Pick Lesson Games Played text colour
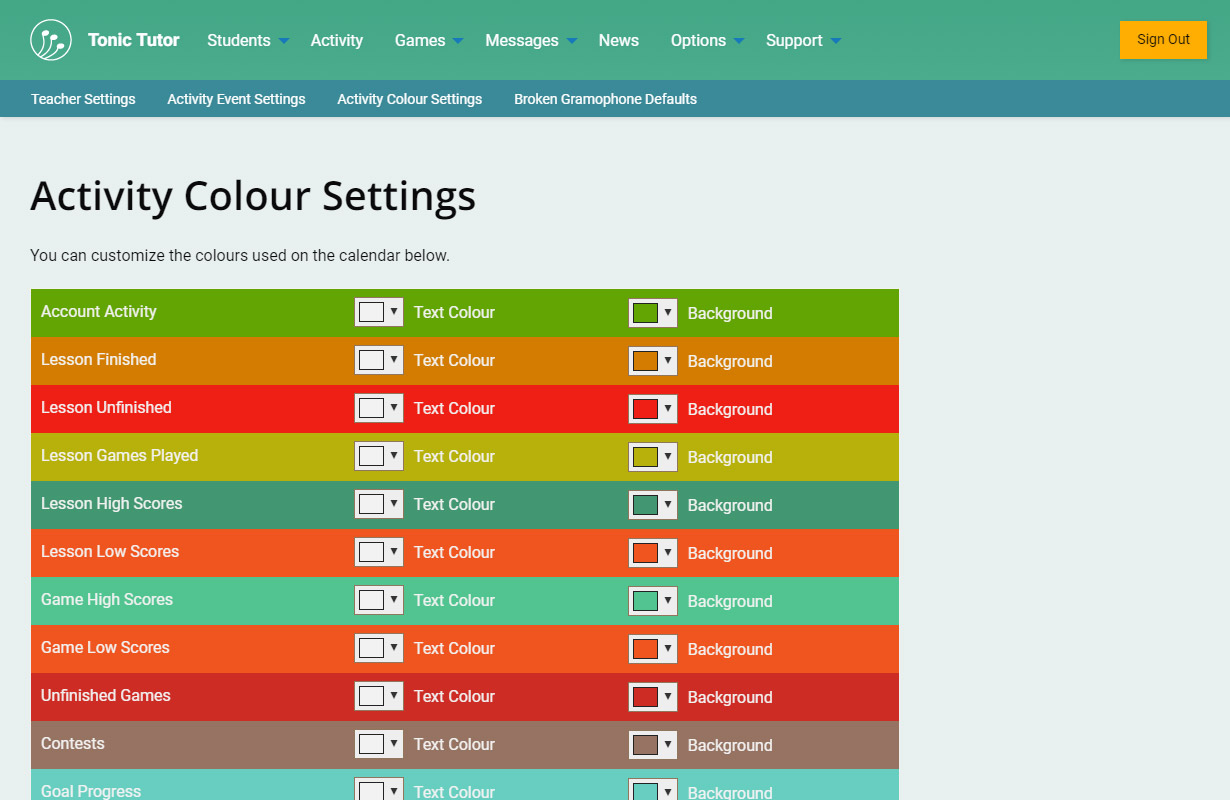The width and height of the screenshot is (1230, 800). point(378,456)
